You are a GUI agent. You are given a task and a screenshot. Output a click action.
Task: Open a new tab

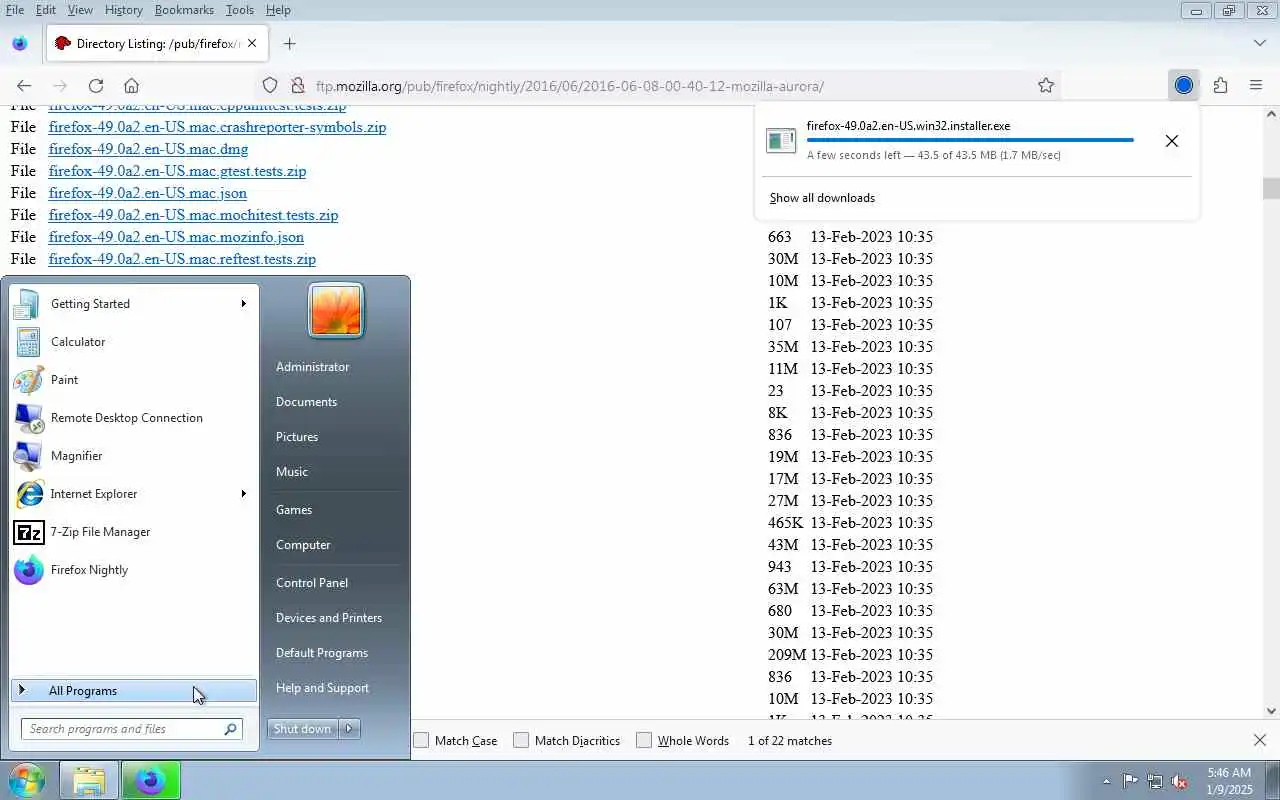(289, 44)
